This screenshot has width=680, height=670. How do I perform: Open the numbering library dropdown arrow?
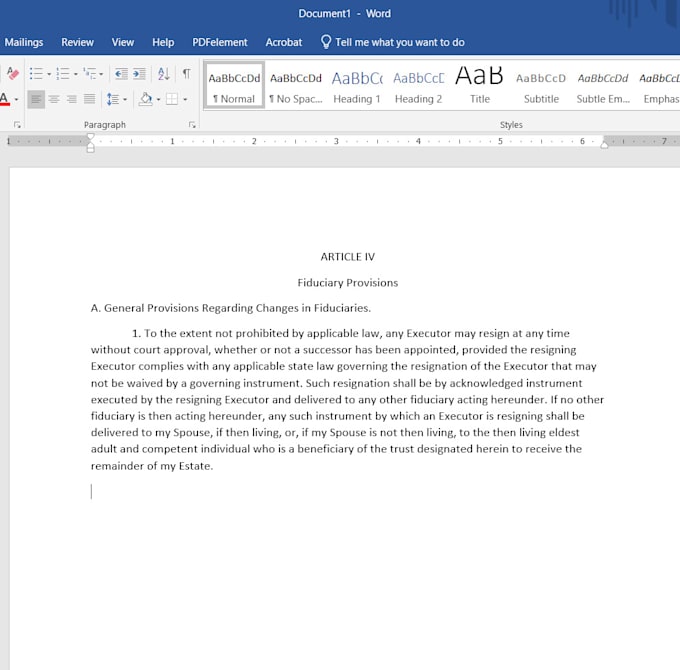(x=76, y=74)
